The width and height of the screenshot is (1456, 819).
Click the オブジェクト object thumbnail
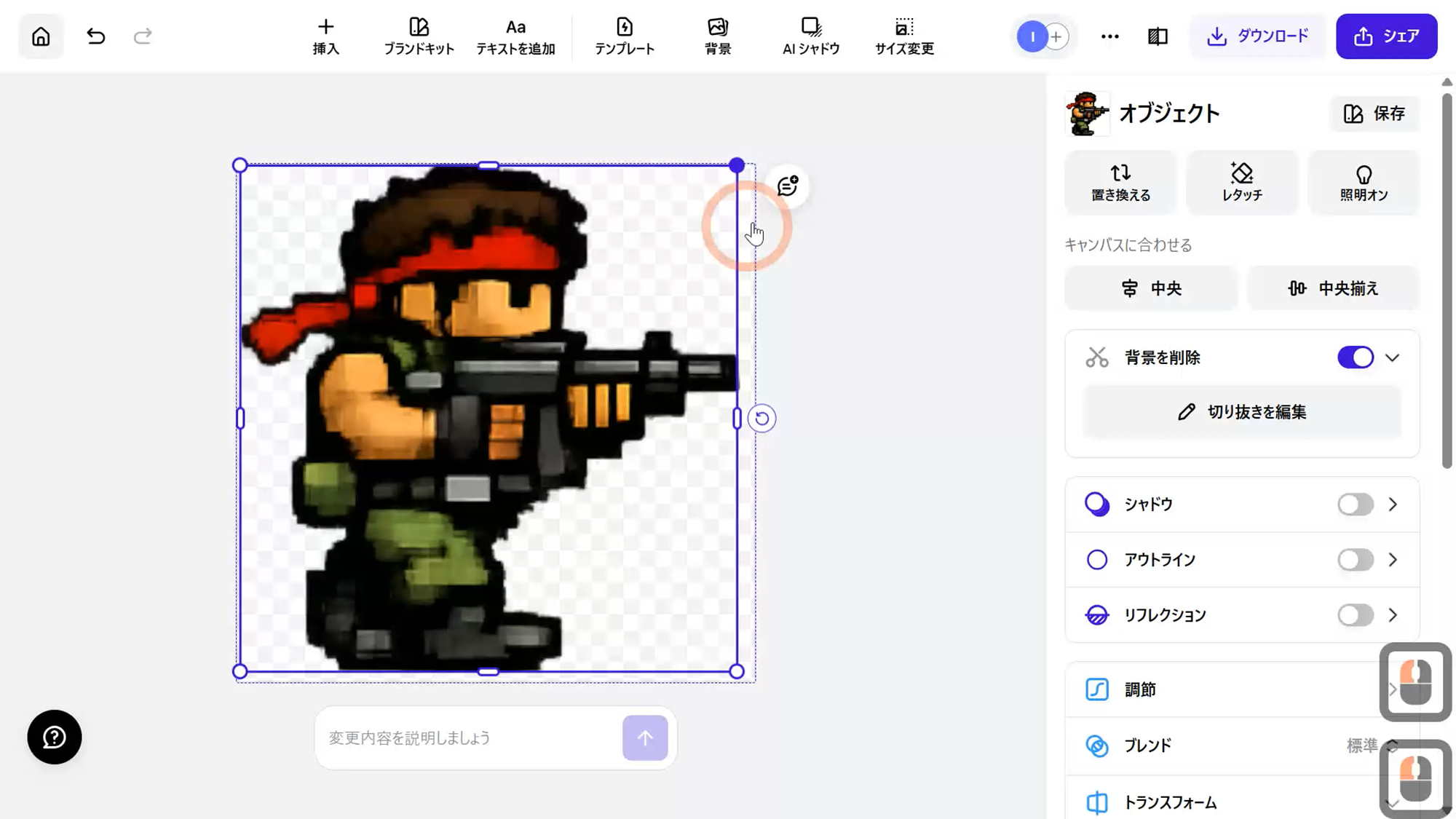tap(1087, 114)
